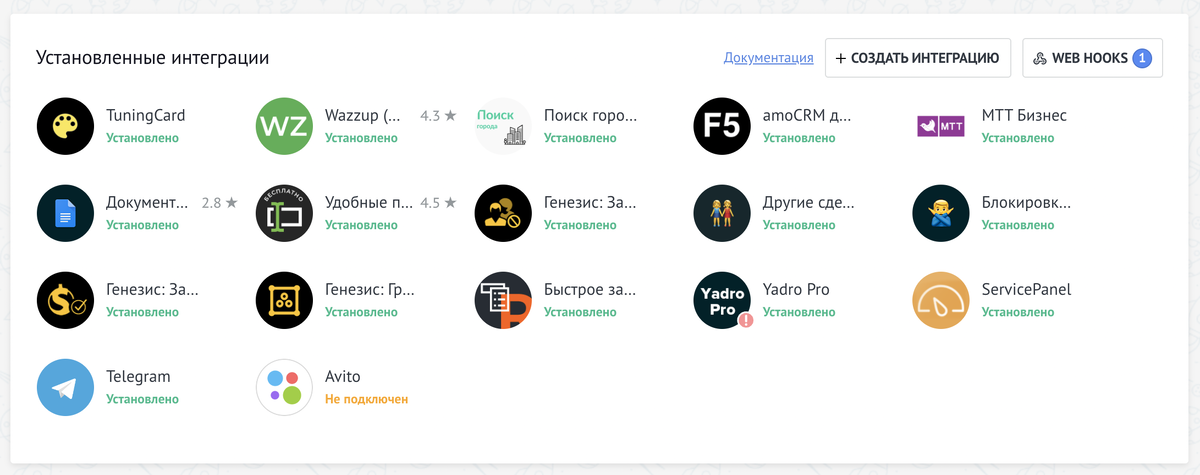Click the Yadro Pro name text

(796, 289)
